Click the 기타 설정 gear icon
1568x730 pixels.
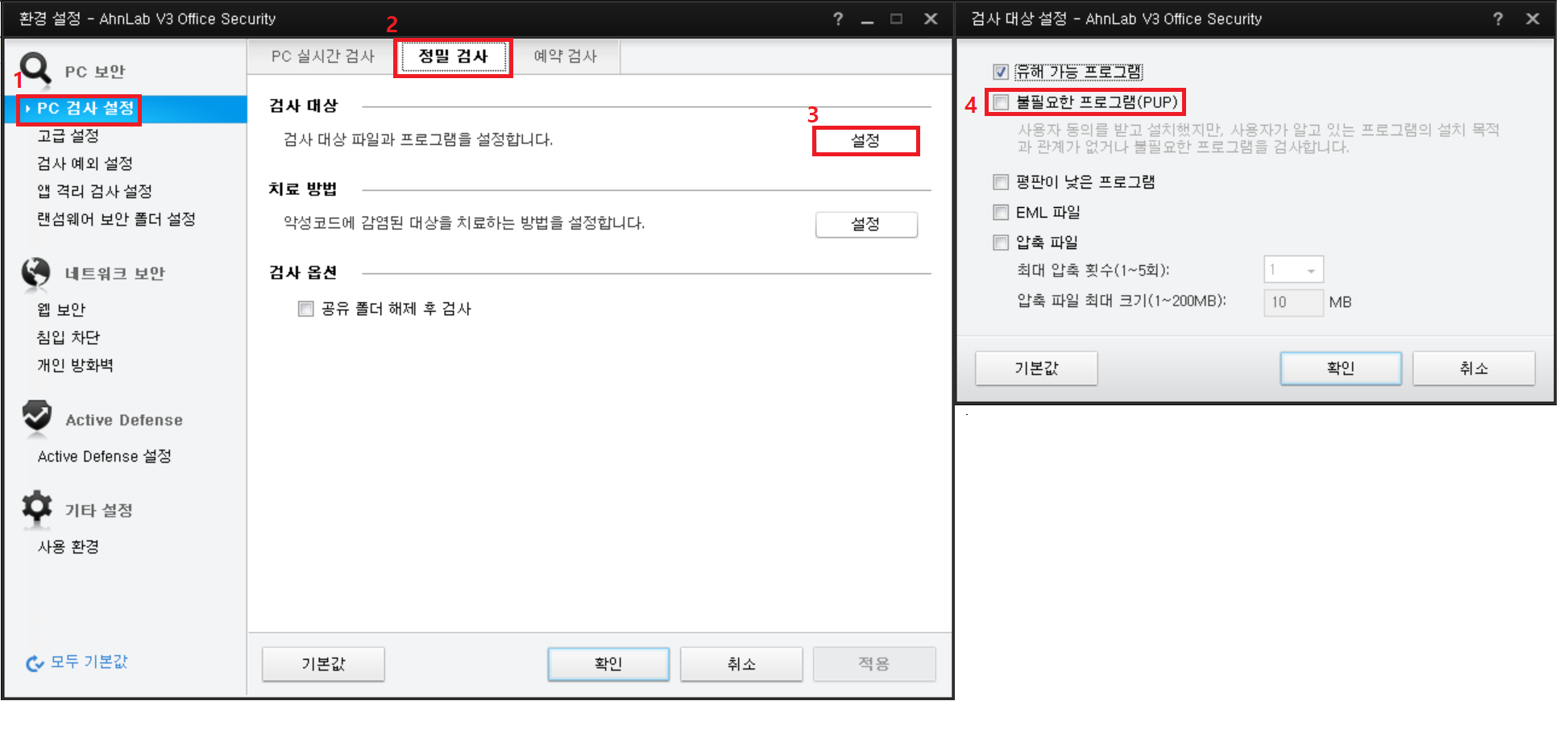pos(37,507)
